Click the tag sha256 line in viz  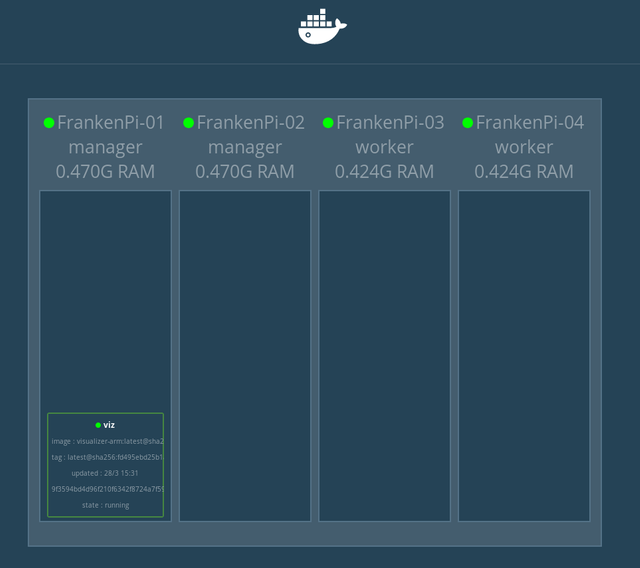(x=106, y=457)
